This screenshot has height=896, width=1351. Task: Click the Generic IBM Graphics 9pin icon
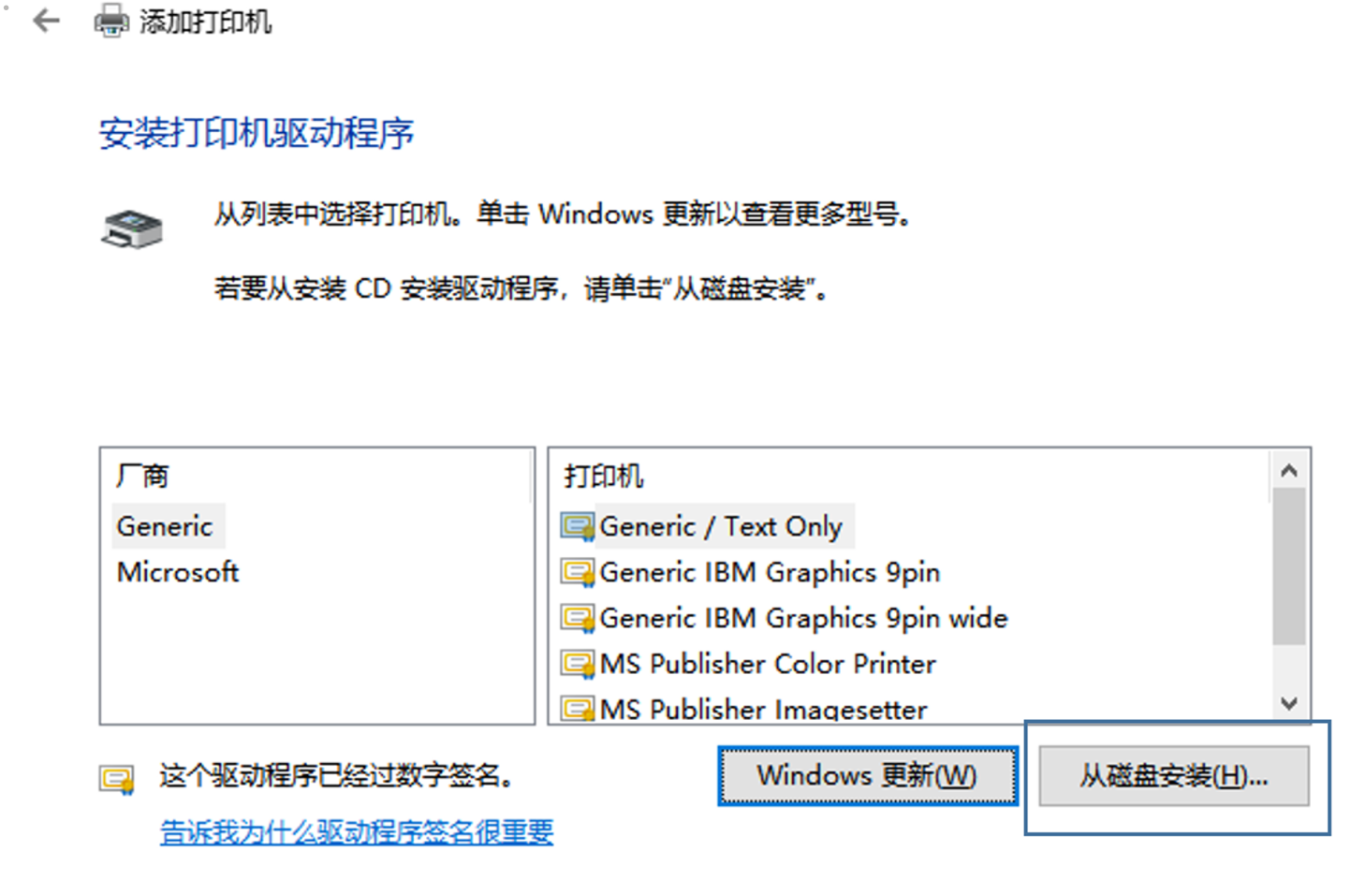(x=578, y=572)
